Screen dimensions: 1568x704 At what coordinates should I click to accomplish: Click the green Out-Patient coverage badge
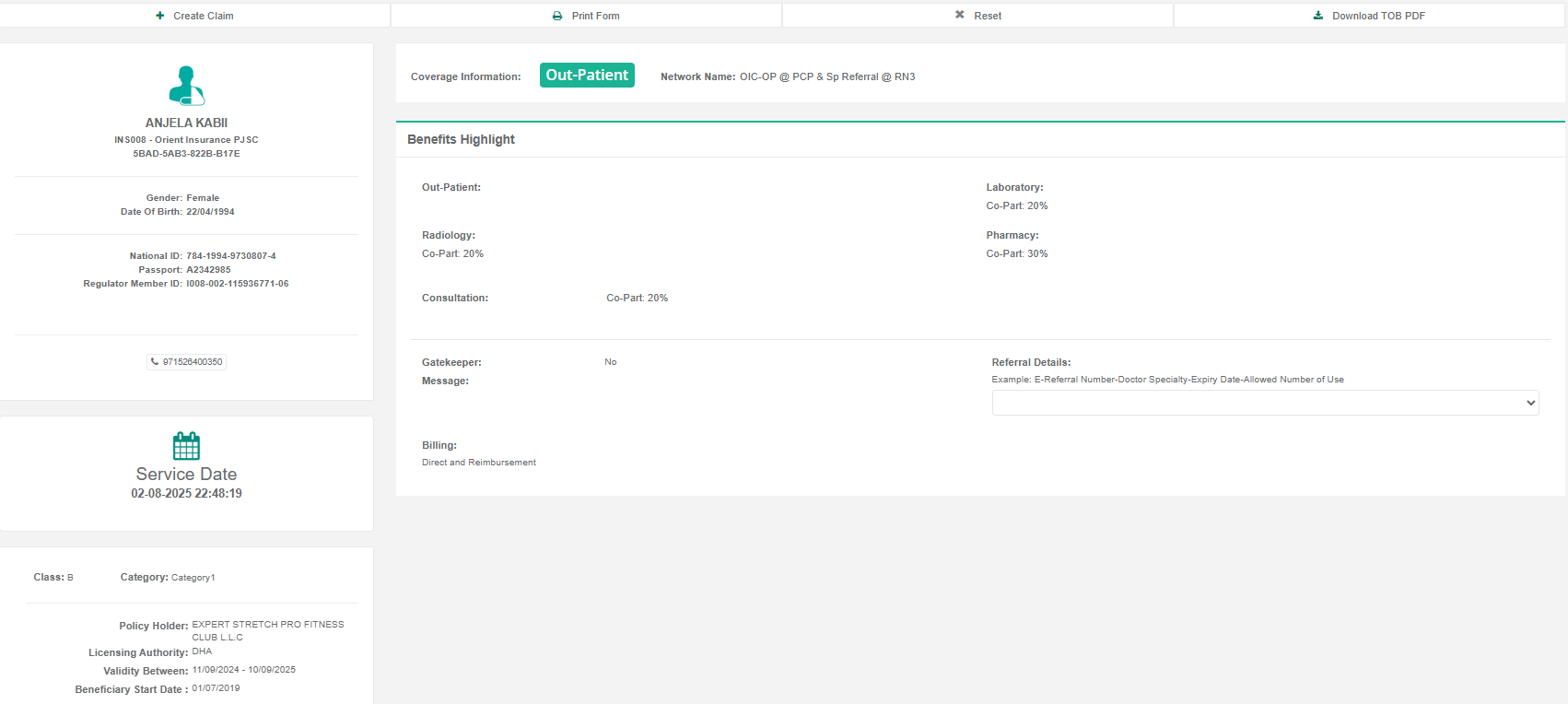(587, 76)
